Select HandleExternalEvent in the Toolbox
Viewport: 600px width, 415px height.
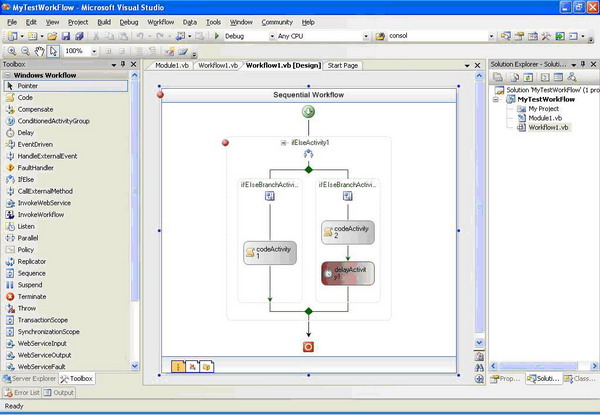[47, 156]
